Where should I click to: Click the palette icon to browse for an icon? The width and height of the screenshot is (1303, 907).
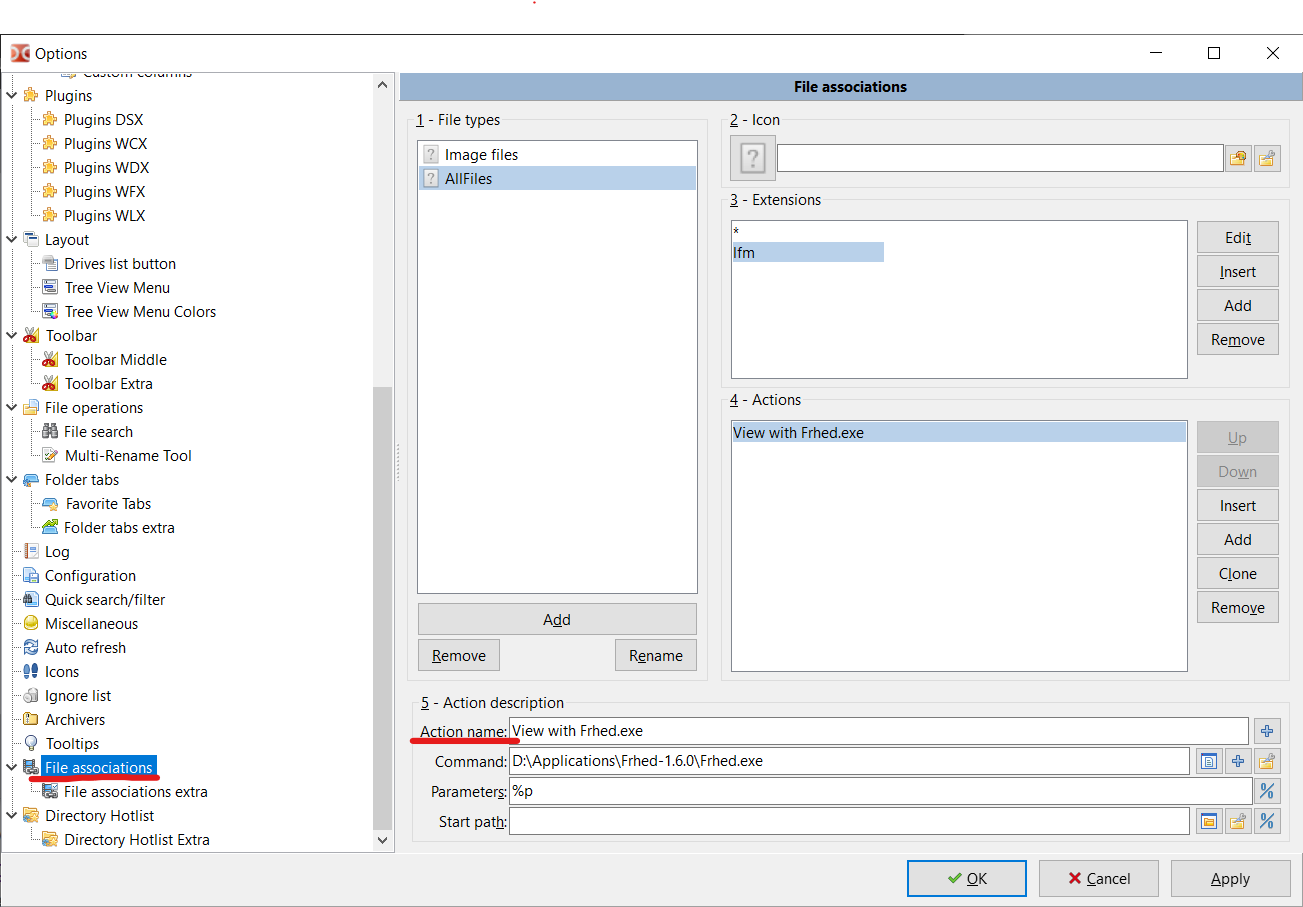[1238, 158]
